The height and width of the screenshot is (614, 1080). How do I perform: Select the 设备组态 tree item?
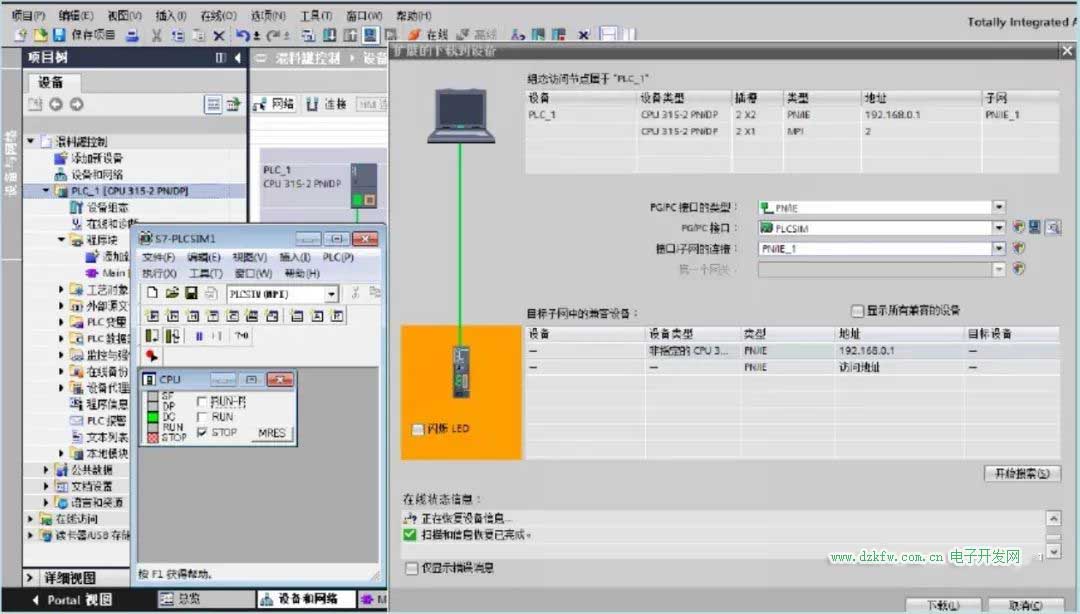coord(99,207)
